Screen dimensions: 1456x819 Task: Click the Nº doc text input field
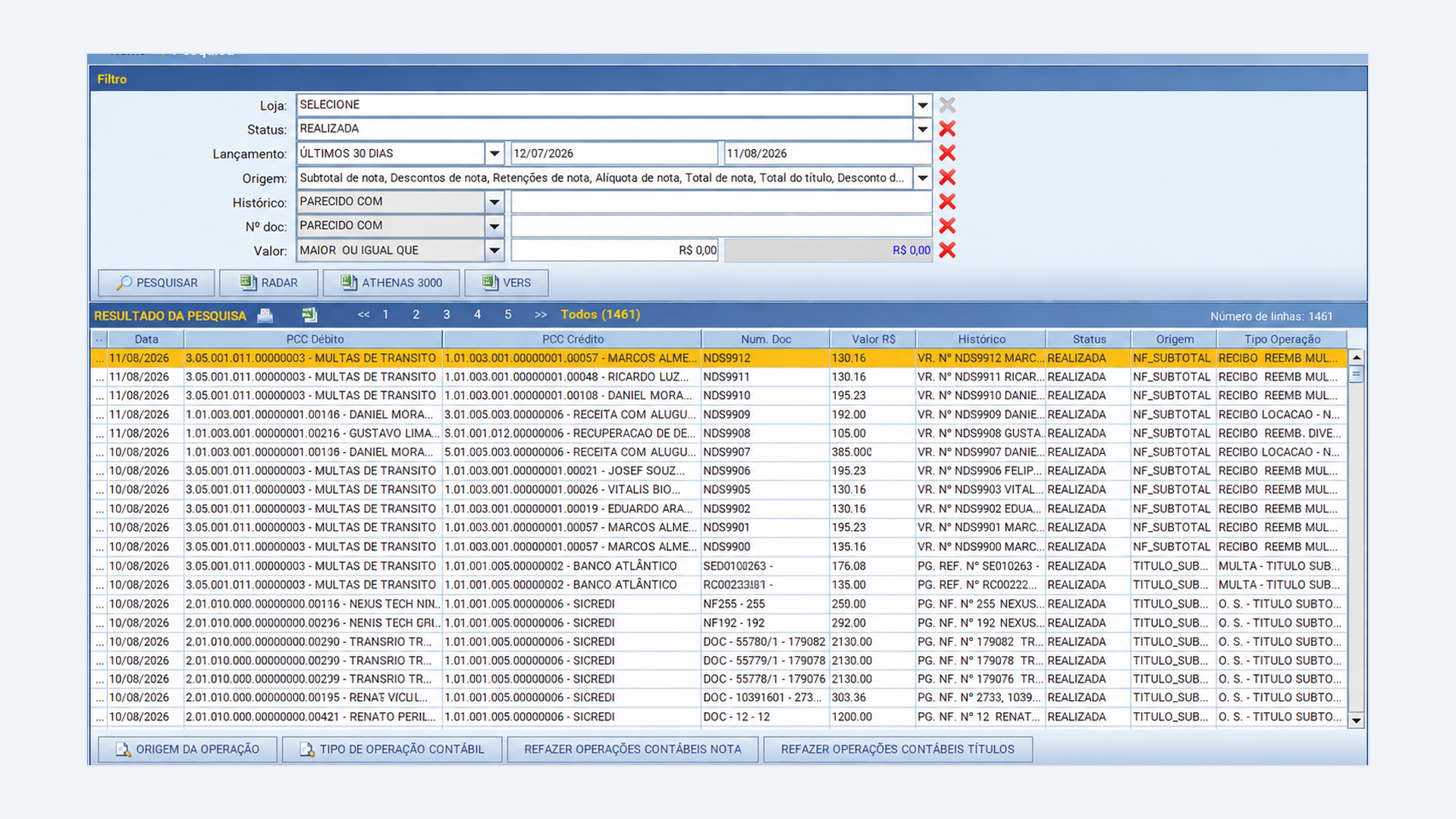pyautogui.click(x=721, y=226)
